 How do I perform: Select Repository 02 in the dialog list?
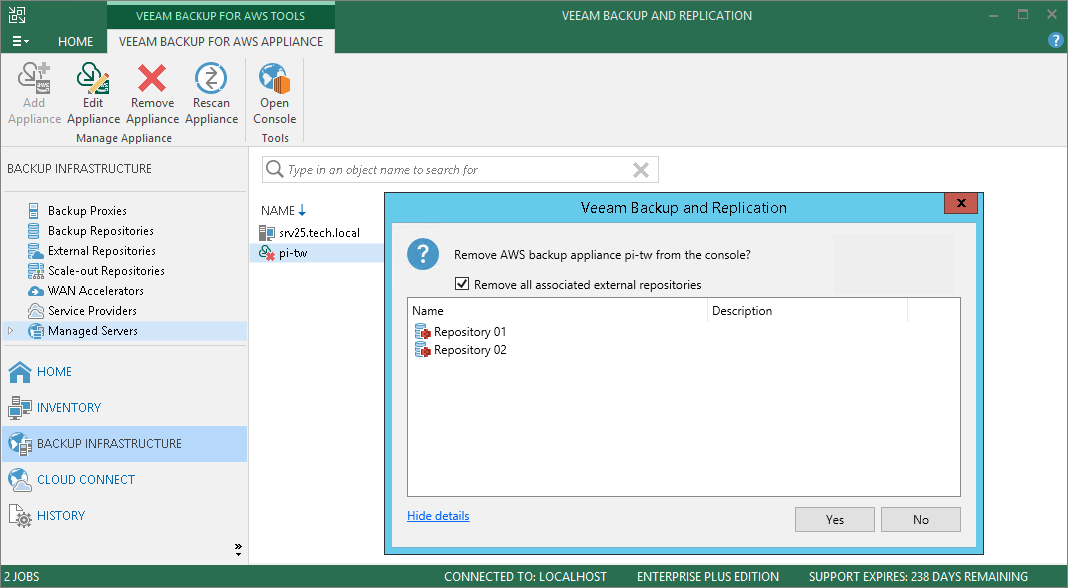(470, 350)
